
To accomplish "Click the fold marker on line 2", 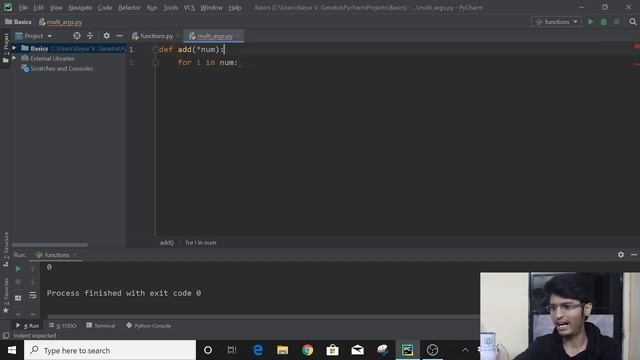I will (155, 62).
